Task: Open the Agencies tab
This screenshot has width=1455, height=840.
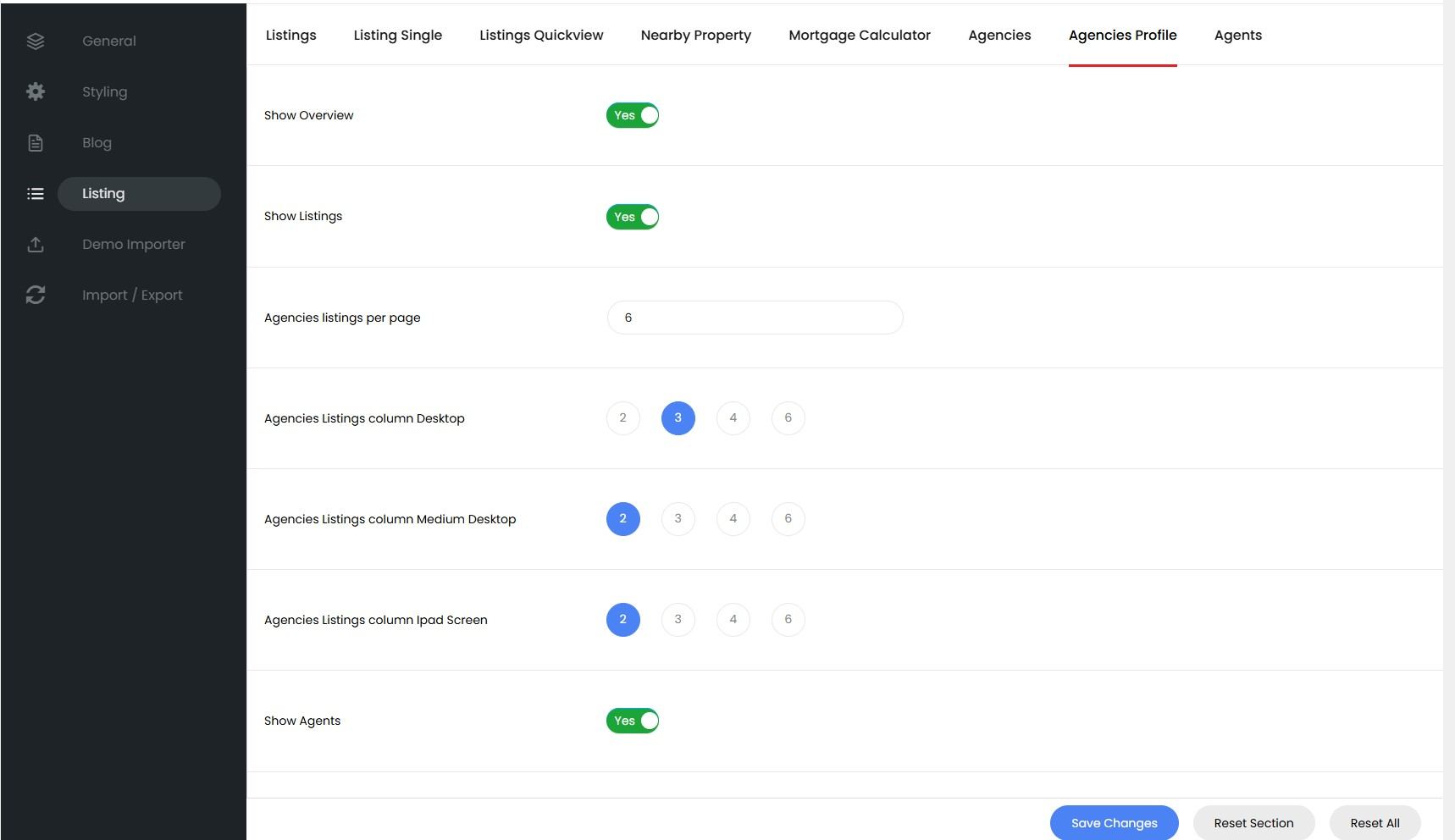Action: pyautogui.click(x=999, y=35)
